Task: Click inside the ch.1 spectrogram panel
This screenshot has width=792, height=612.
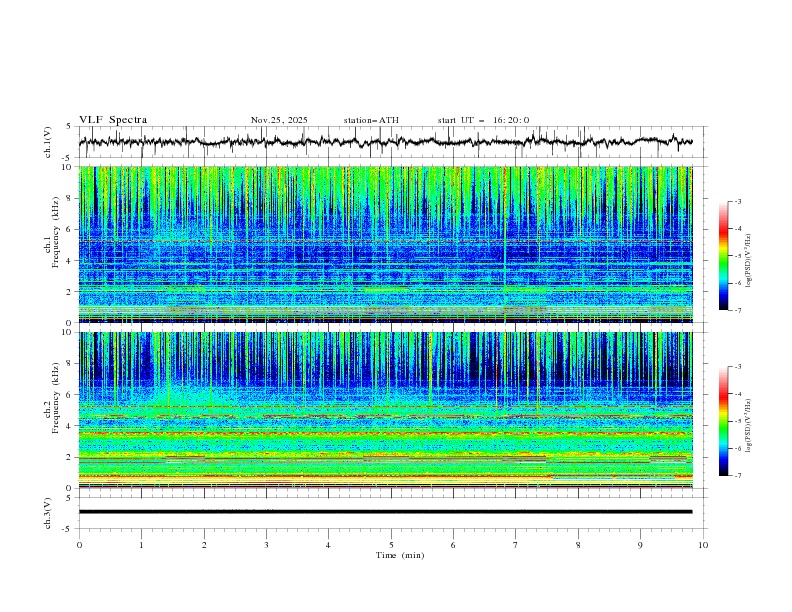Action: tap(385, 244)
